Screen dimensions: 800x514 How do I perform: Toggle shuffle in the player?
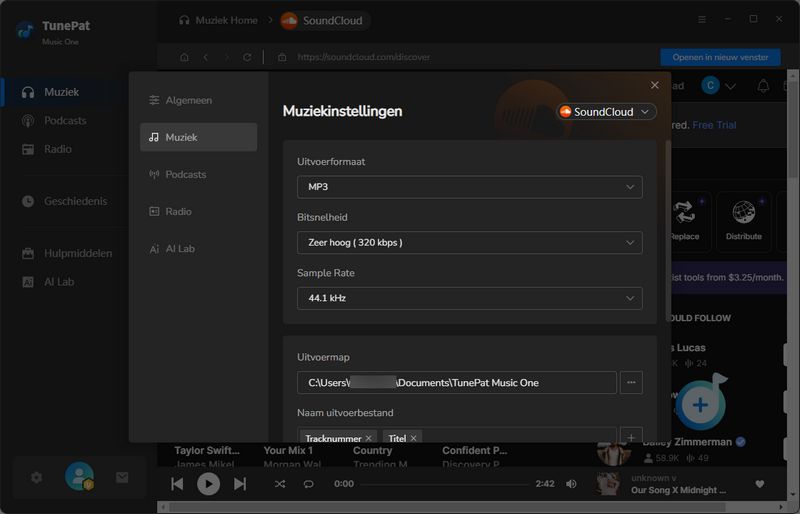point(280,484)
